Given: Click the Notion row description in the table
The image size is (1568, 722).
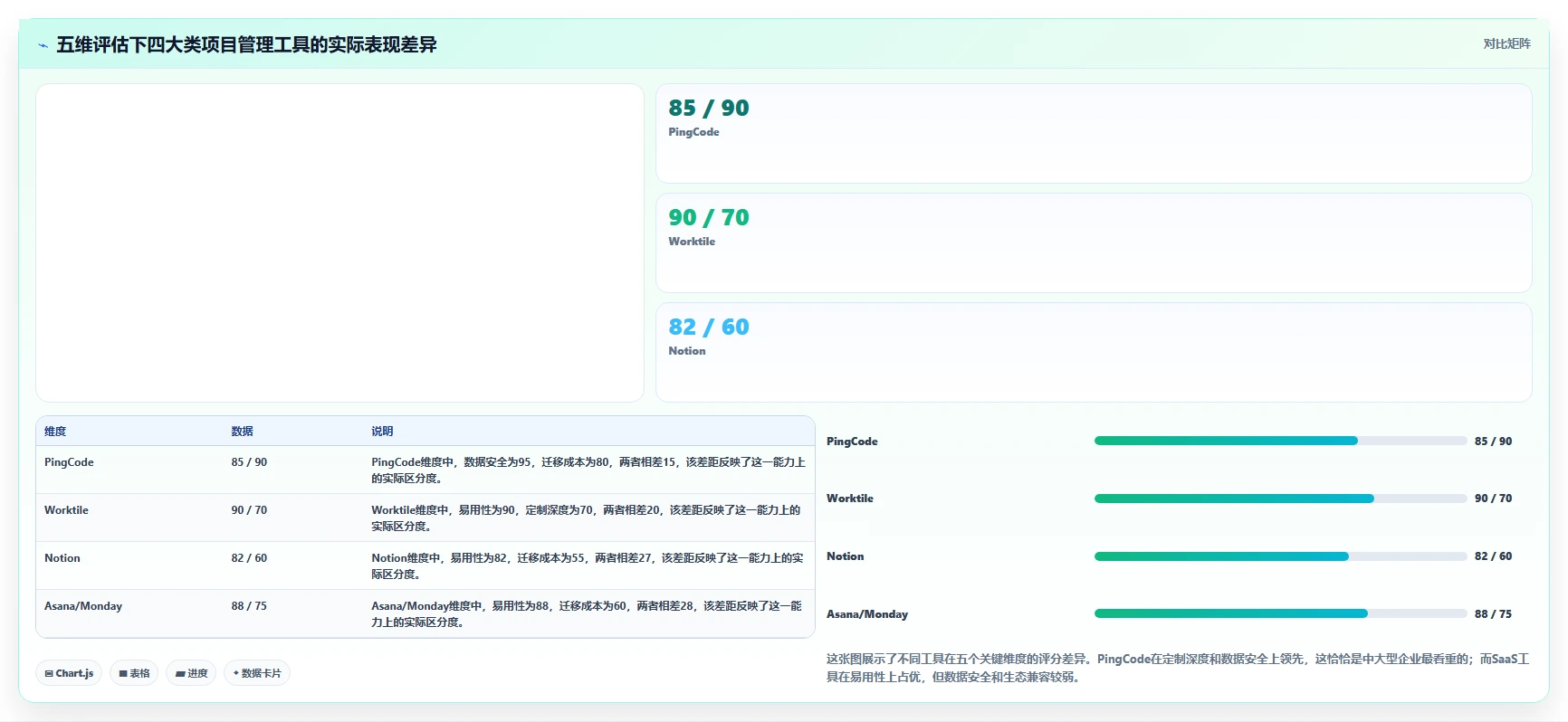Looking at the screenshot, I should tap(588, 566).
